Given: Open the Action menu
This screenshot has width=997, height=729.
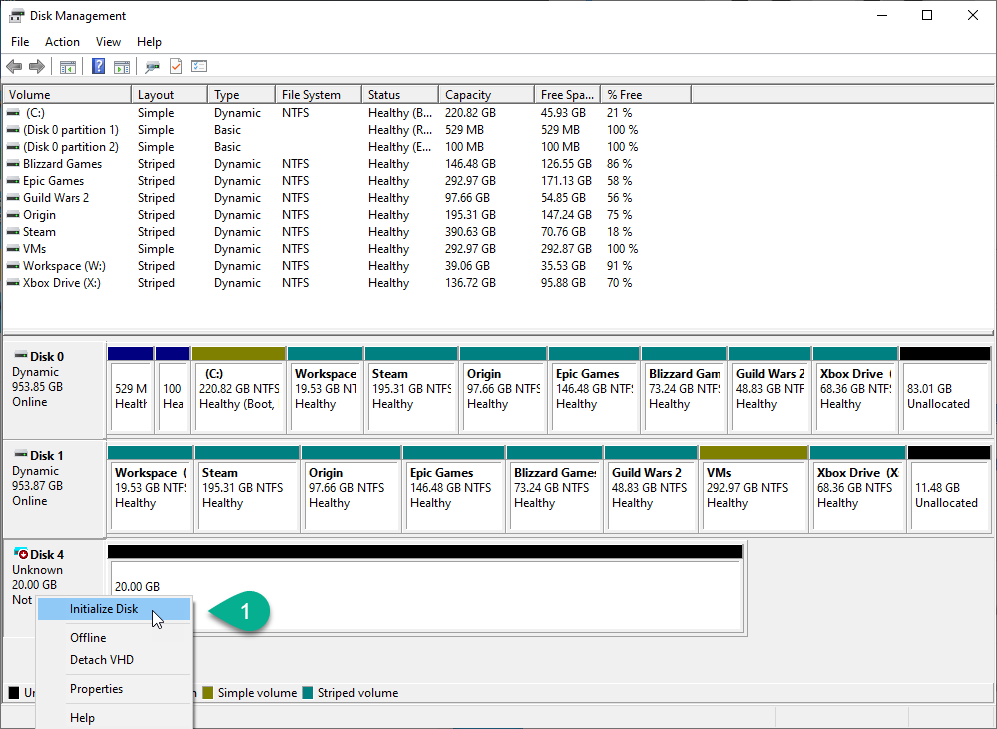Looking at the screenshot, I should (62, 42).
